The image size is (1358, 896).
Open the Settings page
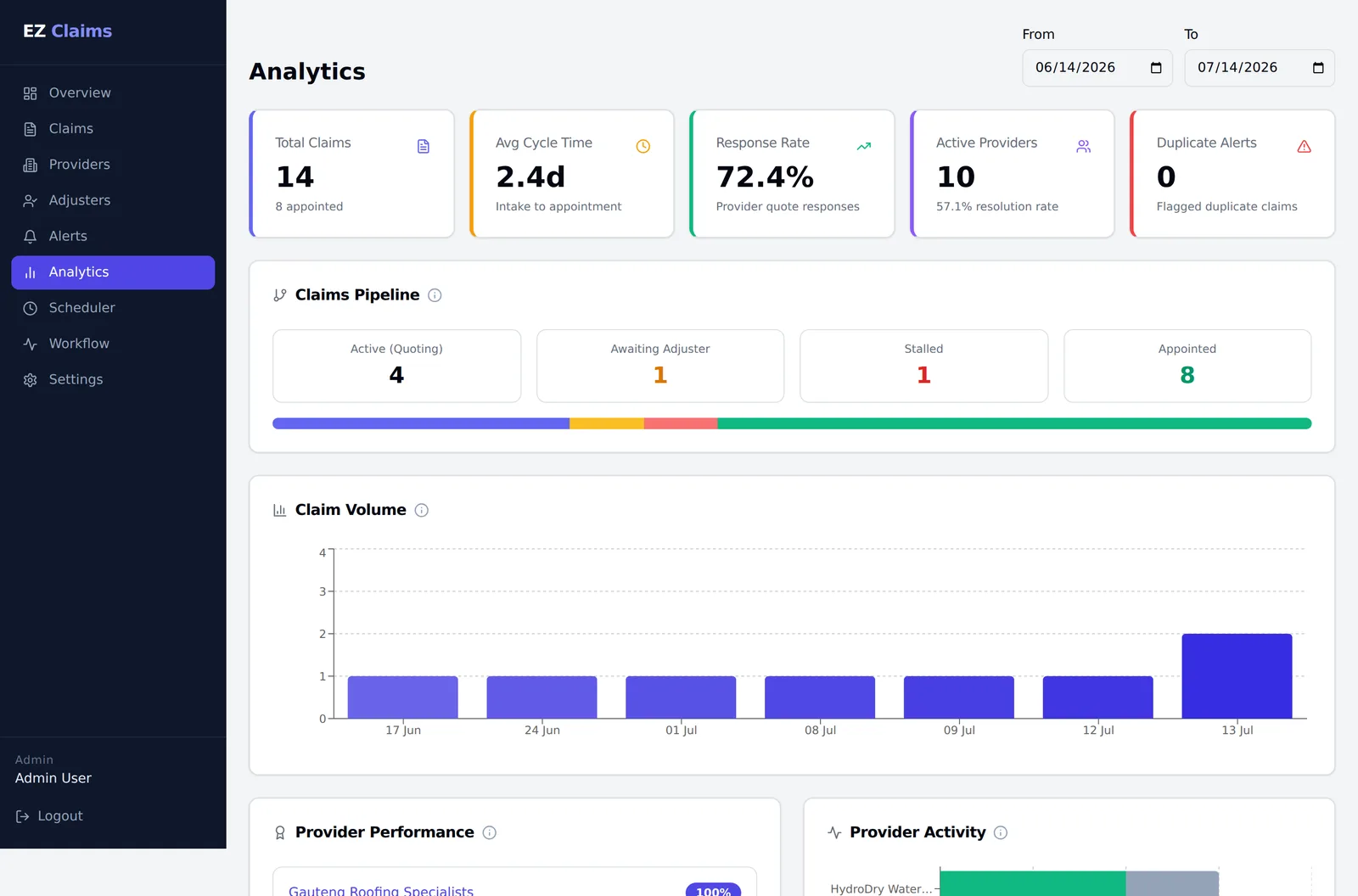(x=113, y=379)
